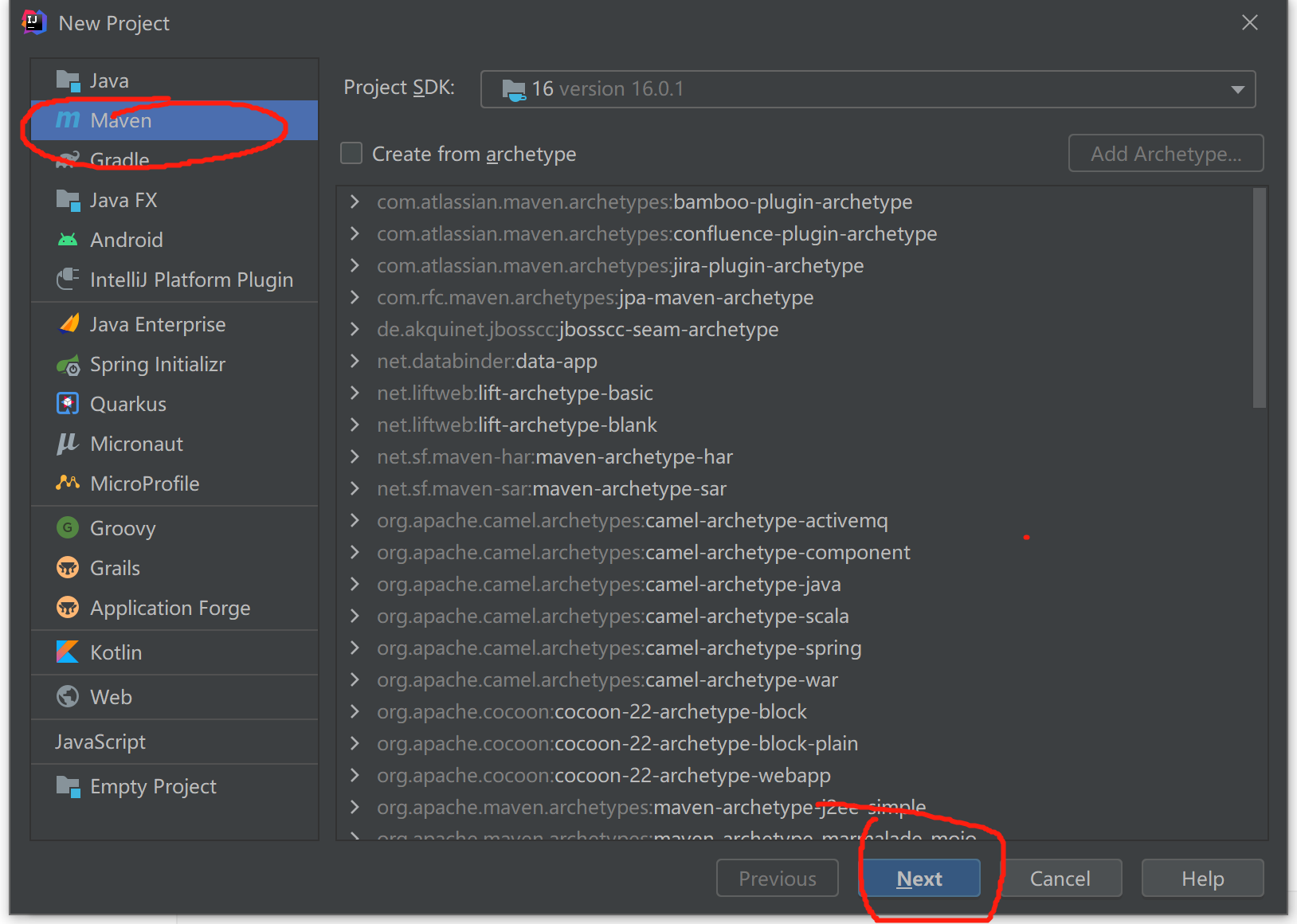Screen dimensions: 1297x924
Task: Select camel-archetype-war row
Action: [x=794, y=679]
